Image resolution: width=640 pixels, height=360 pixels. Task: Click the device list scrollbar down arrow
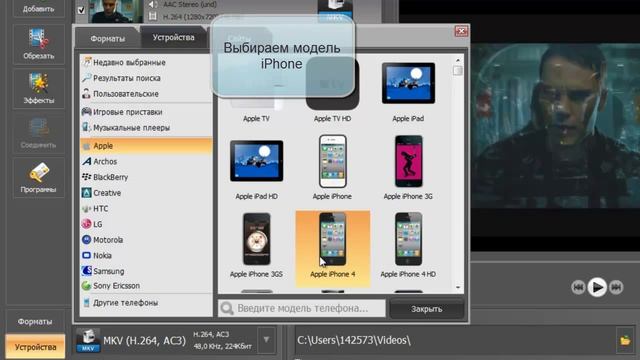click(x=458, y=287)
